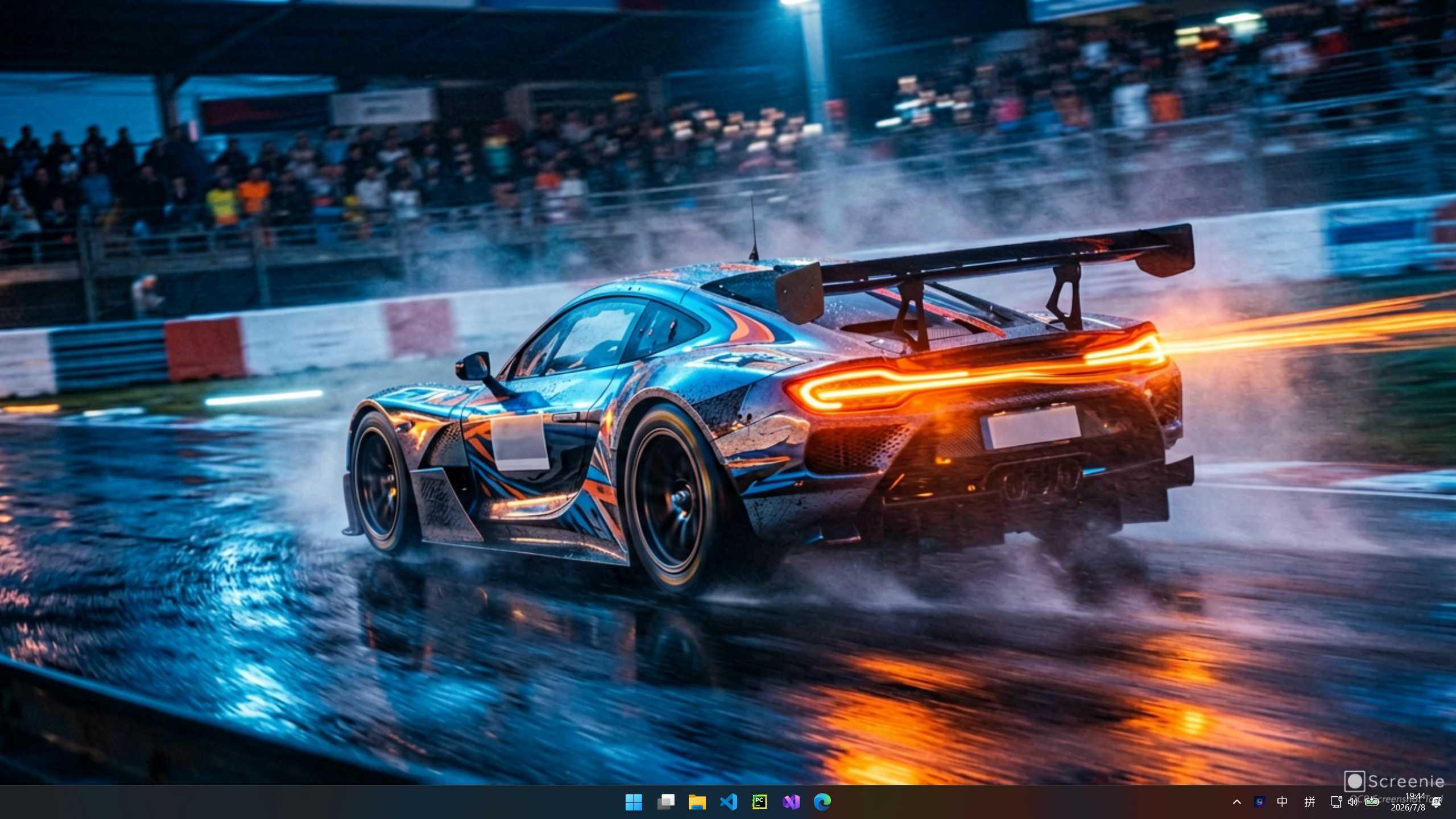Open Task View from the taskbar
Image resolution: width=1456 pixels, height=819 pixels.
[665, 802]
